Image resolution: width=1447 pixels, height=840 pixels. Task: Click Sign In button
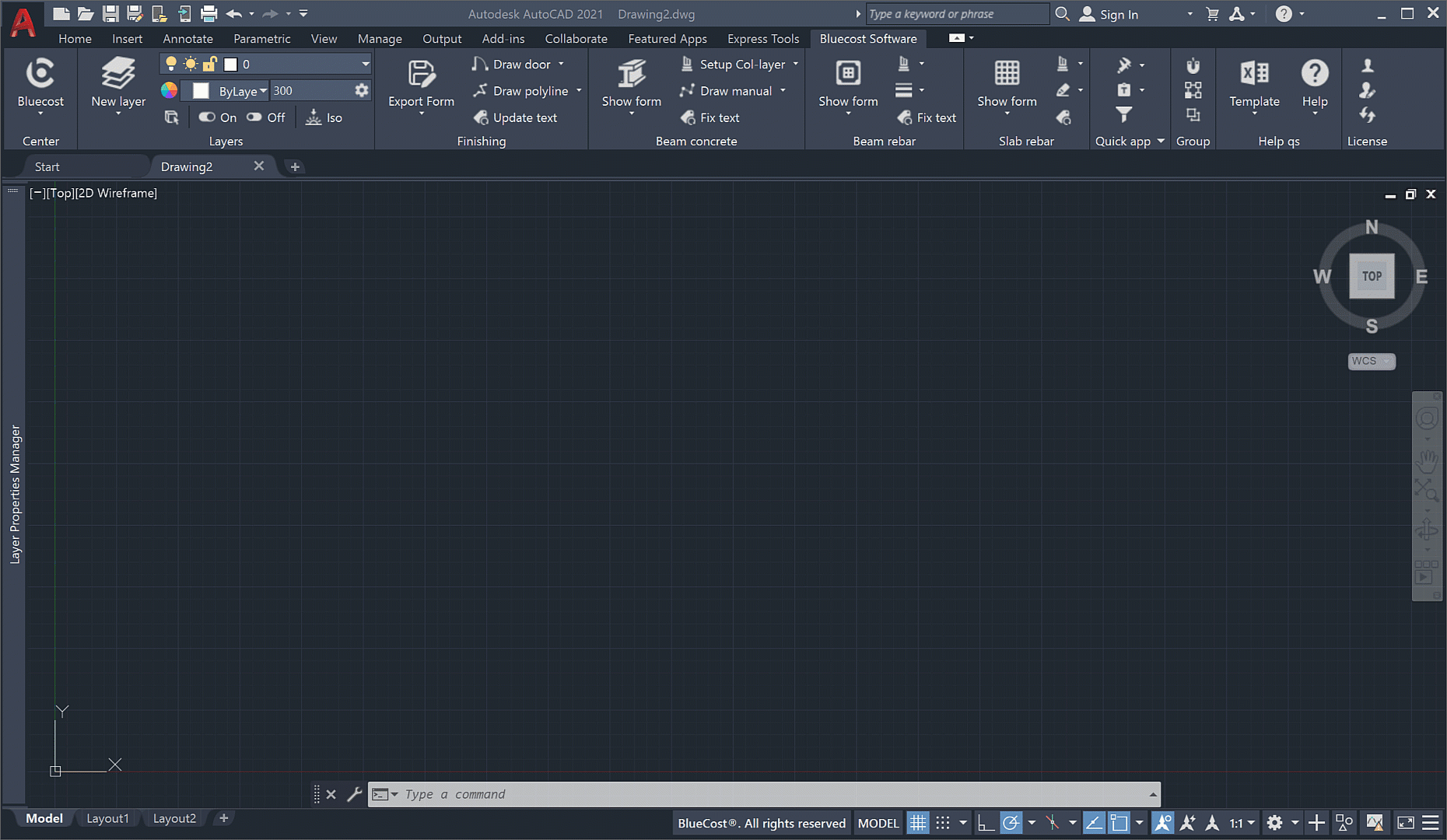pyautogui.click(x=1109, y=14)
